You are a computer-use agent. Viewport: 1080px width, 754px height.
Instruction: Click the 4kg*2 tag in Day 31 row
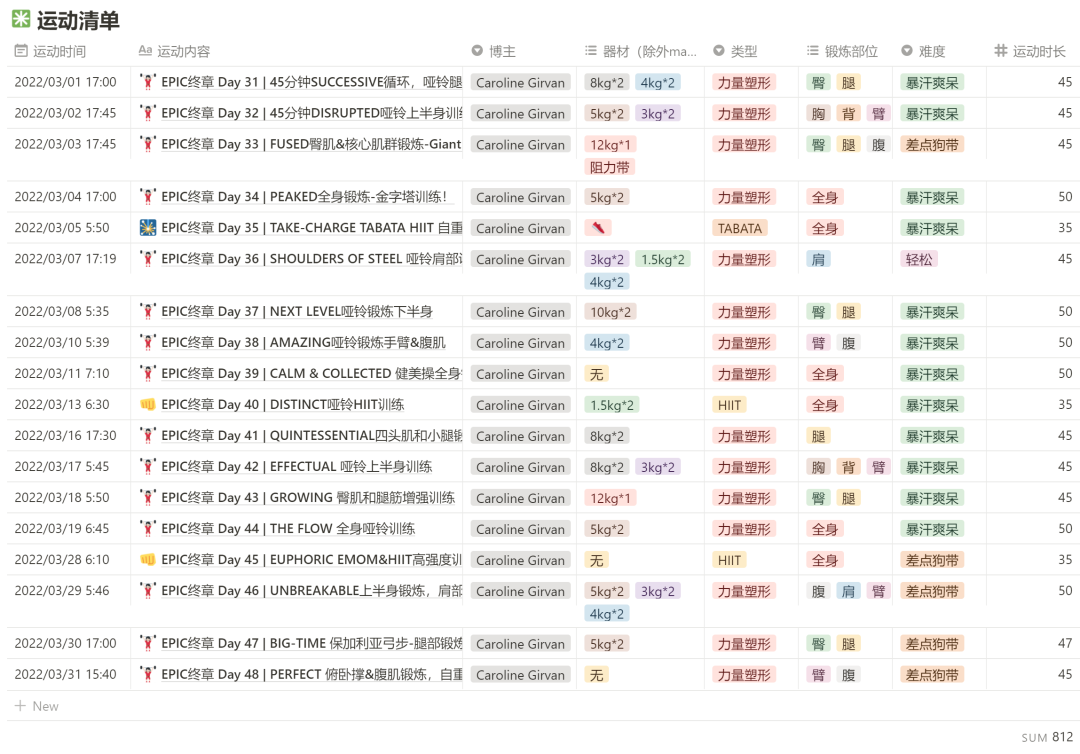coord(658,83)
